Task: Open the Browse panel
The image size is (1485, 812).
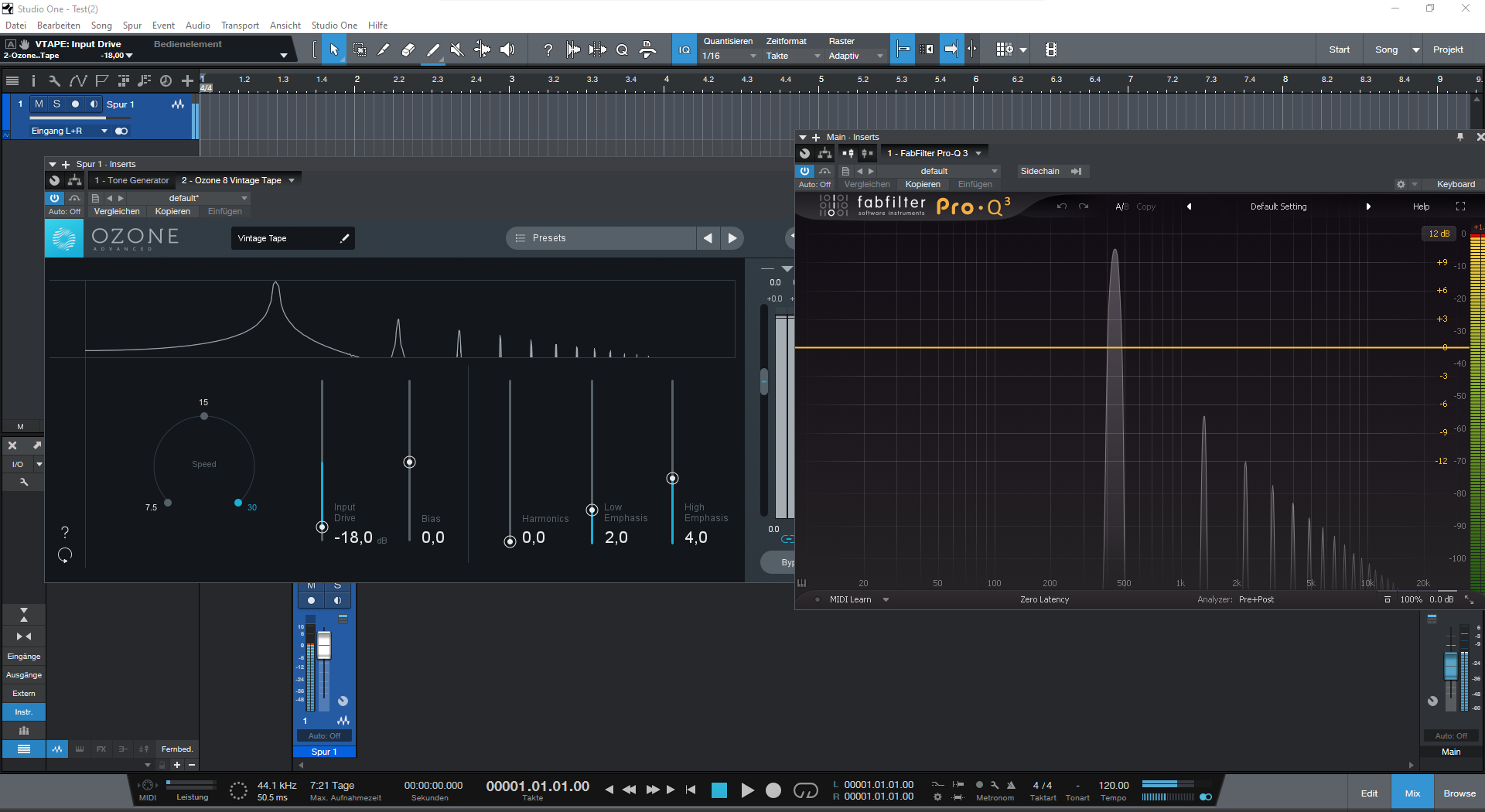Action: click(1459, 793)
